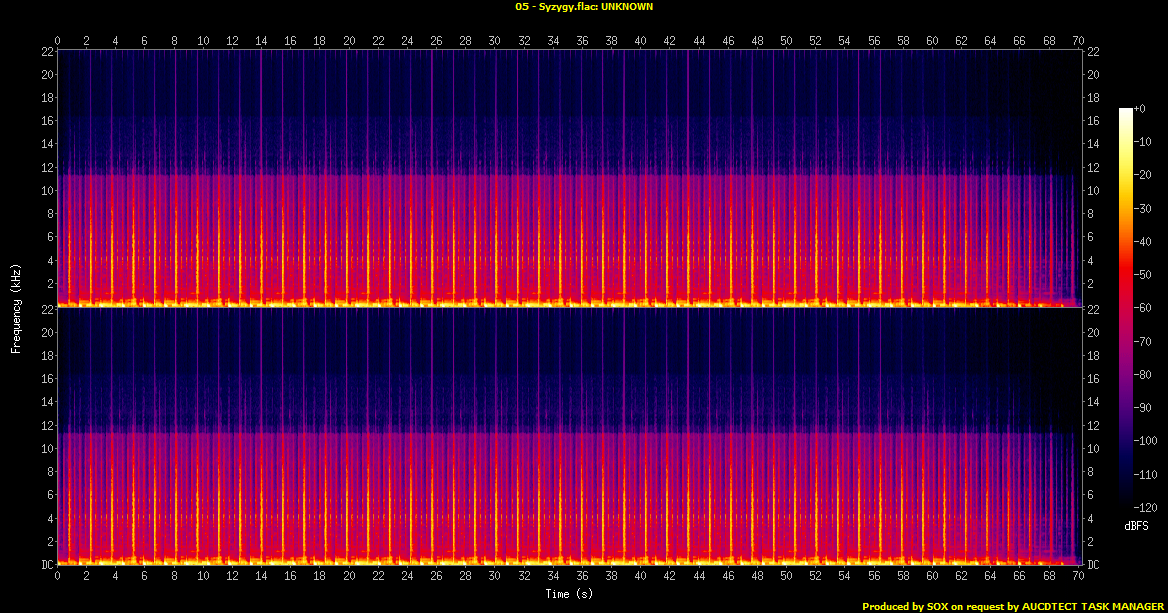Click the 'DC' label at bottom-left of lower channel
The width and height of the screenshot is (1168, 613).
(46, 564)
